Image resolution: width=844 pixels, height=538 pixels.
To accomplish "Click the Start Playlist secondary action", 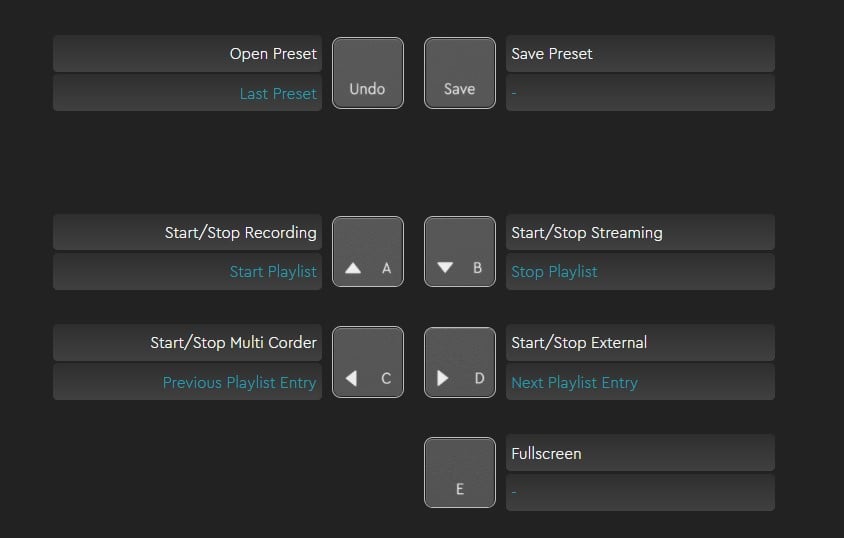I will [188, 272].
